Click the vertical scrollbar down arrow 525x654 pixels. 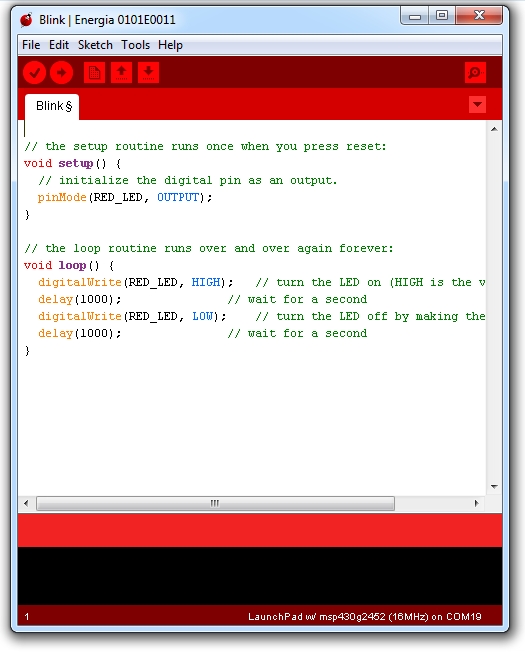494,486
